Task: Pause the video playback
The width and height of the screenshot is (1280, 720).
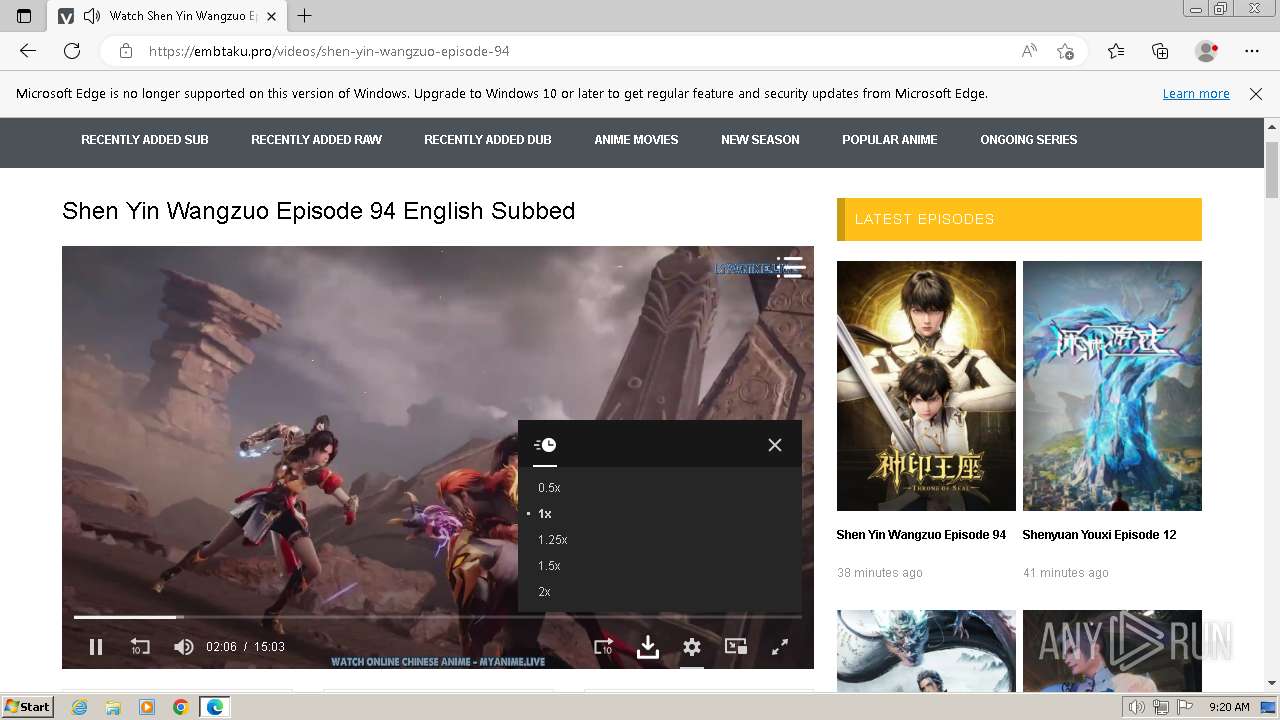Action: click(96, 647)
